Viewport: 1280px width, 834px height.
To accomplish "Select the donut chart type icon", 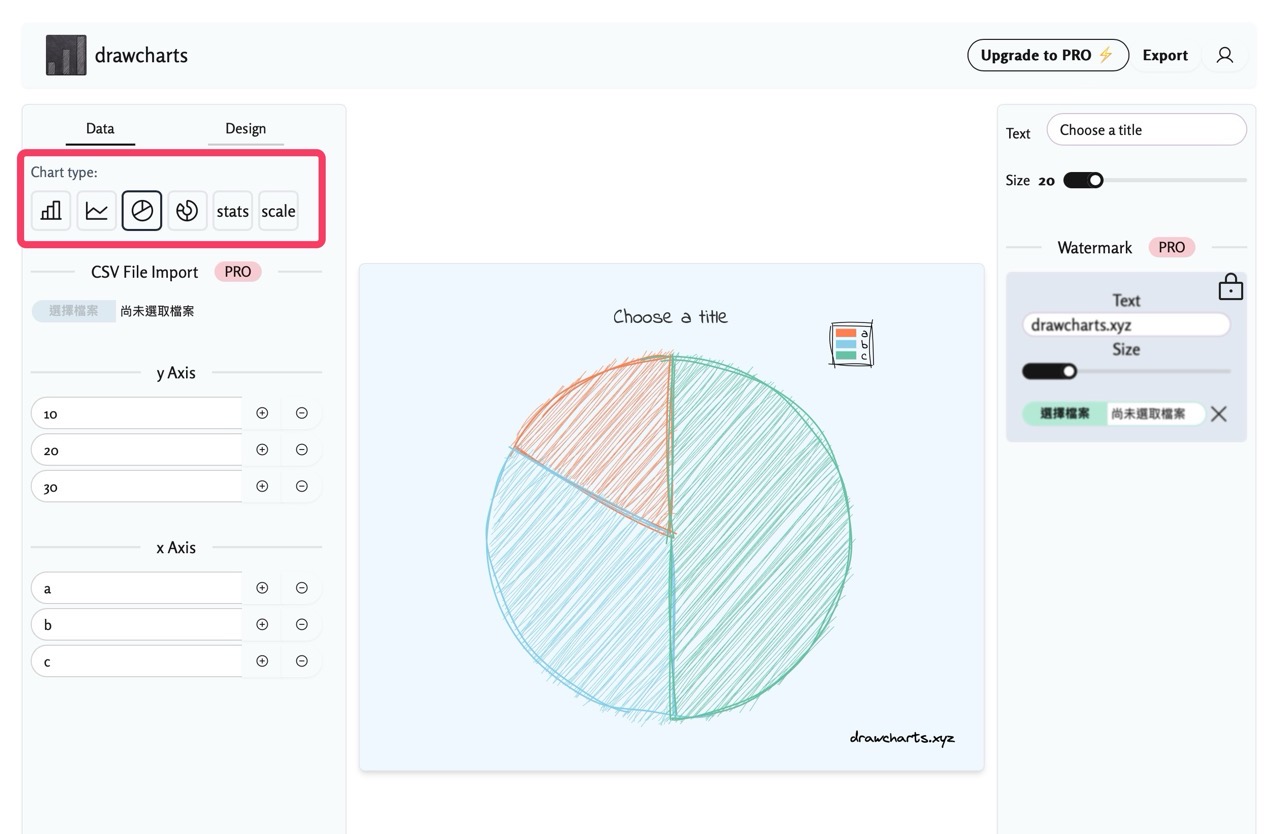I will 187,211.
